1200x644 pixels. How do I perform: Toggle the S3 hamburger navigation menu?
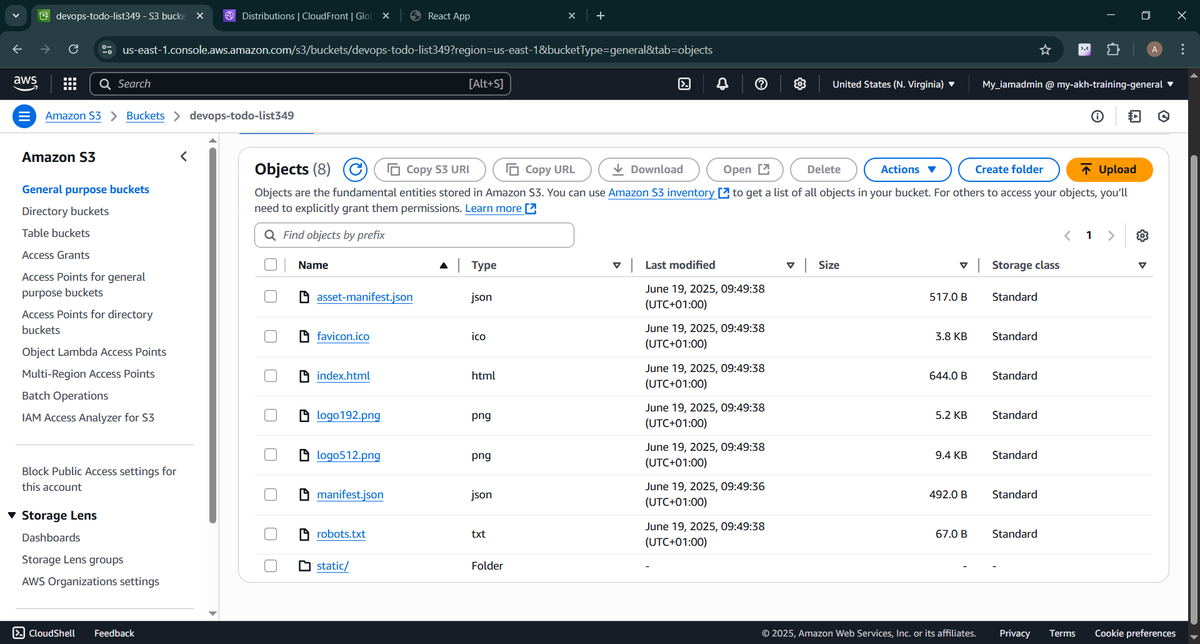point(25,116)
